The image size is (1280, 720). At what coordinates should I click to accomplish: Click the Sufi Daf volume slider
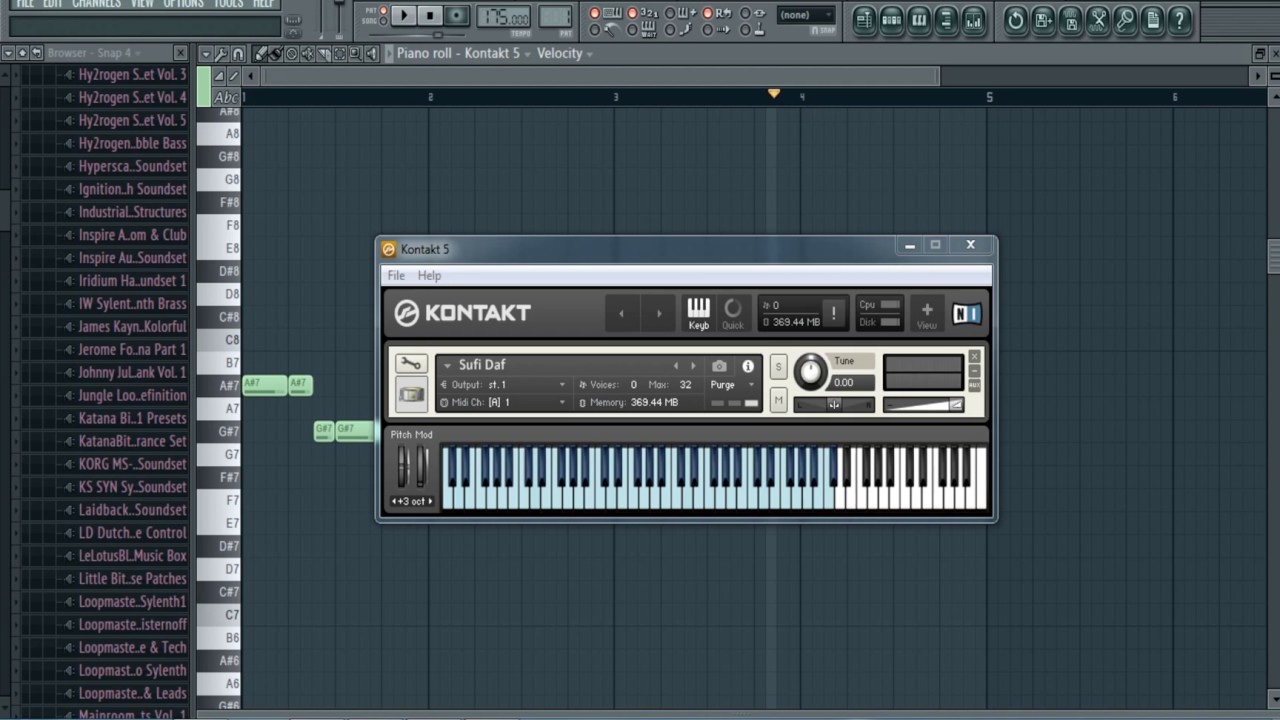coord(923,405)
